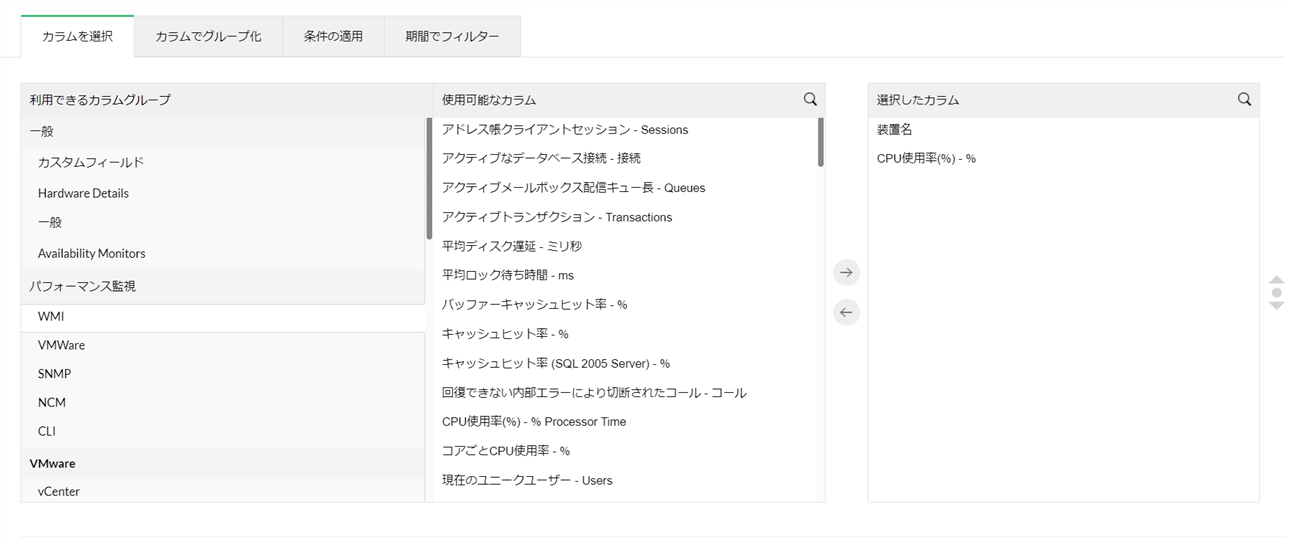
Task: Move selected column down with triangle
Action: pyautogui.click(x=1276, y=305)
